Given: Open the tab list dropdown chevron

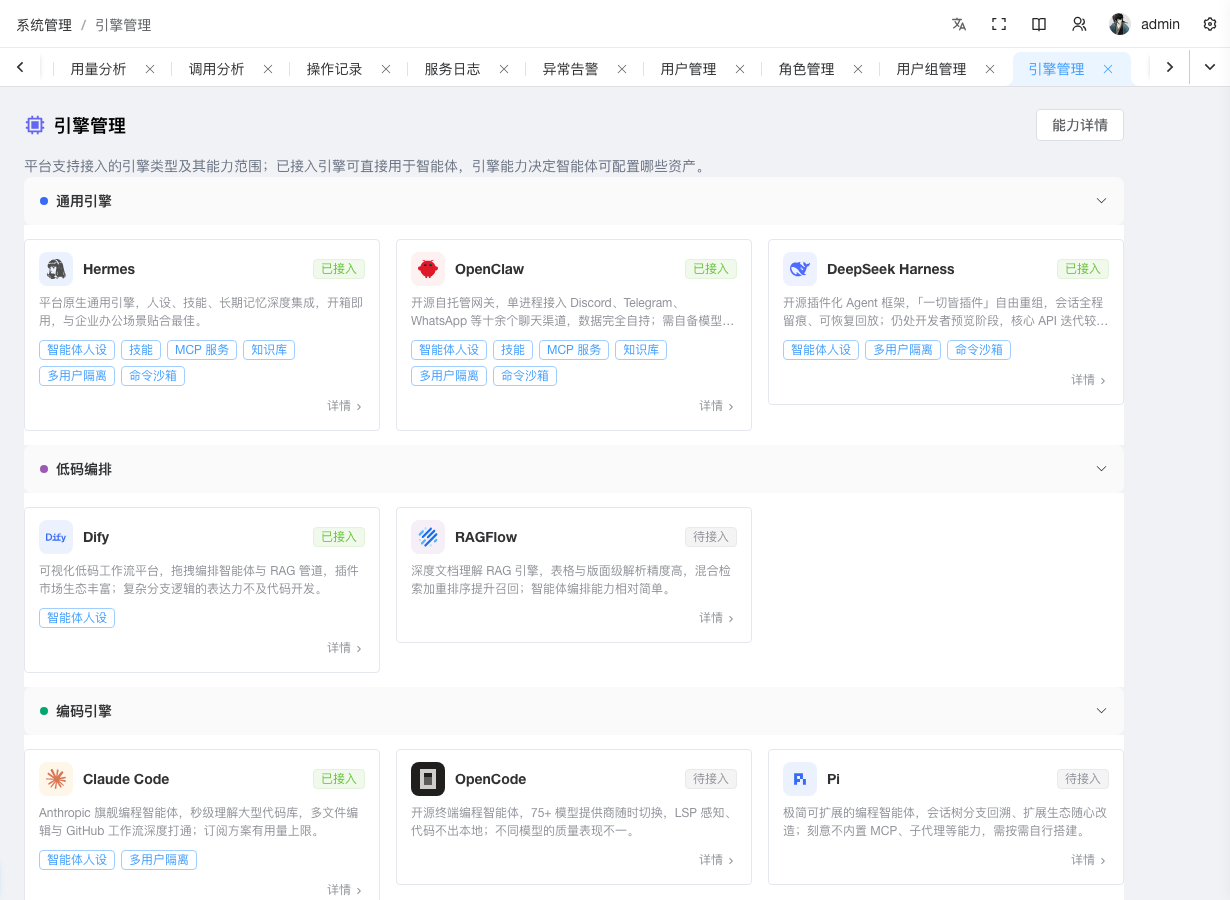Looking at the screenshot, I should pyautogui.click(x=1210, y=67).
